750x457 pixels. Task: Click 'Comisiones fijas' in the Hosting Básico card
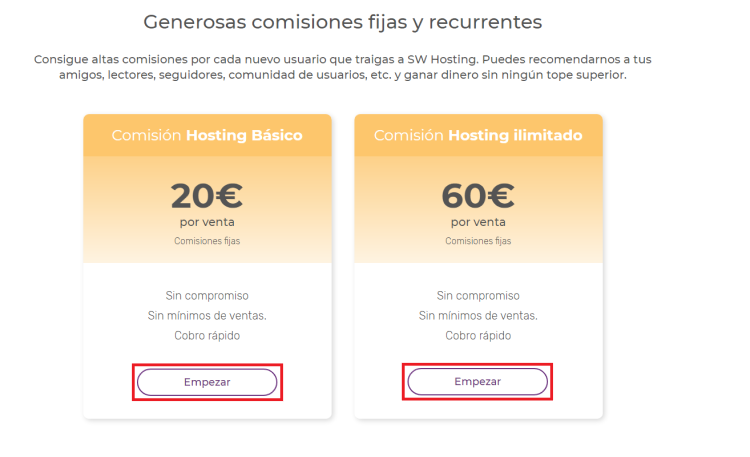[207, 241]
